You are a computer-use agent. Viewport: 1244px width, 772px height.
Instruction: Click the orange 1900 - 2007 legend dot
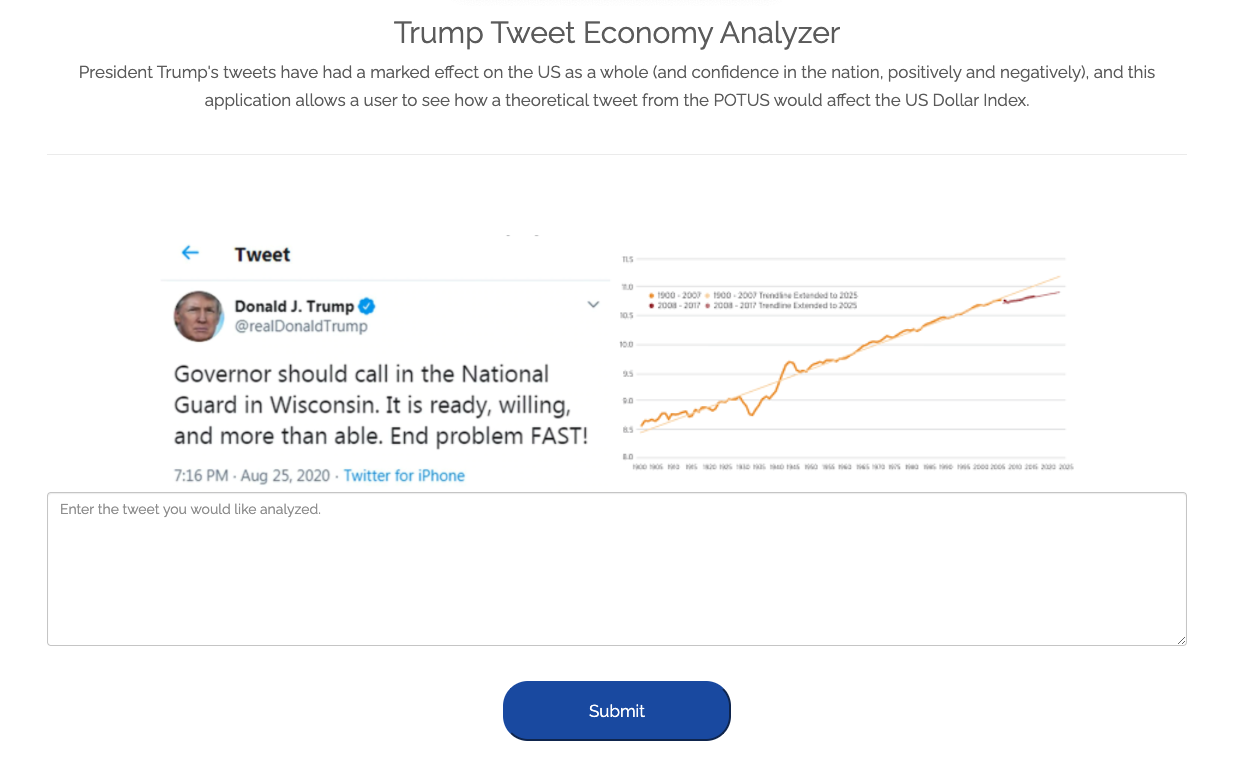(x=651, y=296)
